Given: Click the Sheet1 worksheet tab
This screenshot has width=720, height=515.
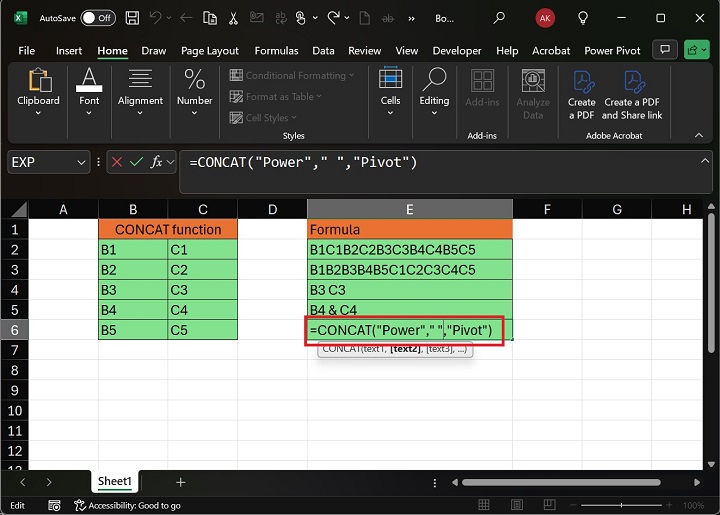Looking at the screenshot, I should [114, 482].
